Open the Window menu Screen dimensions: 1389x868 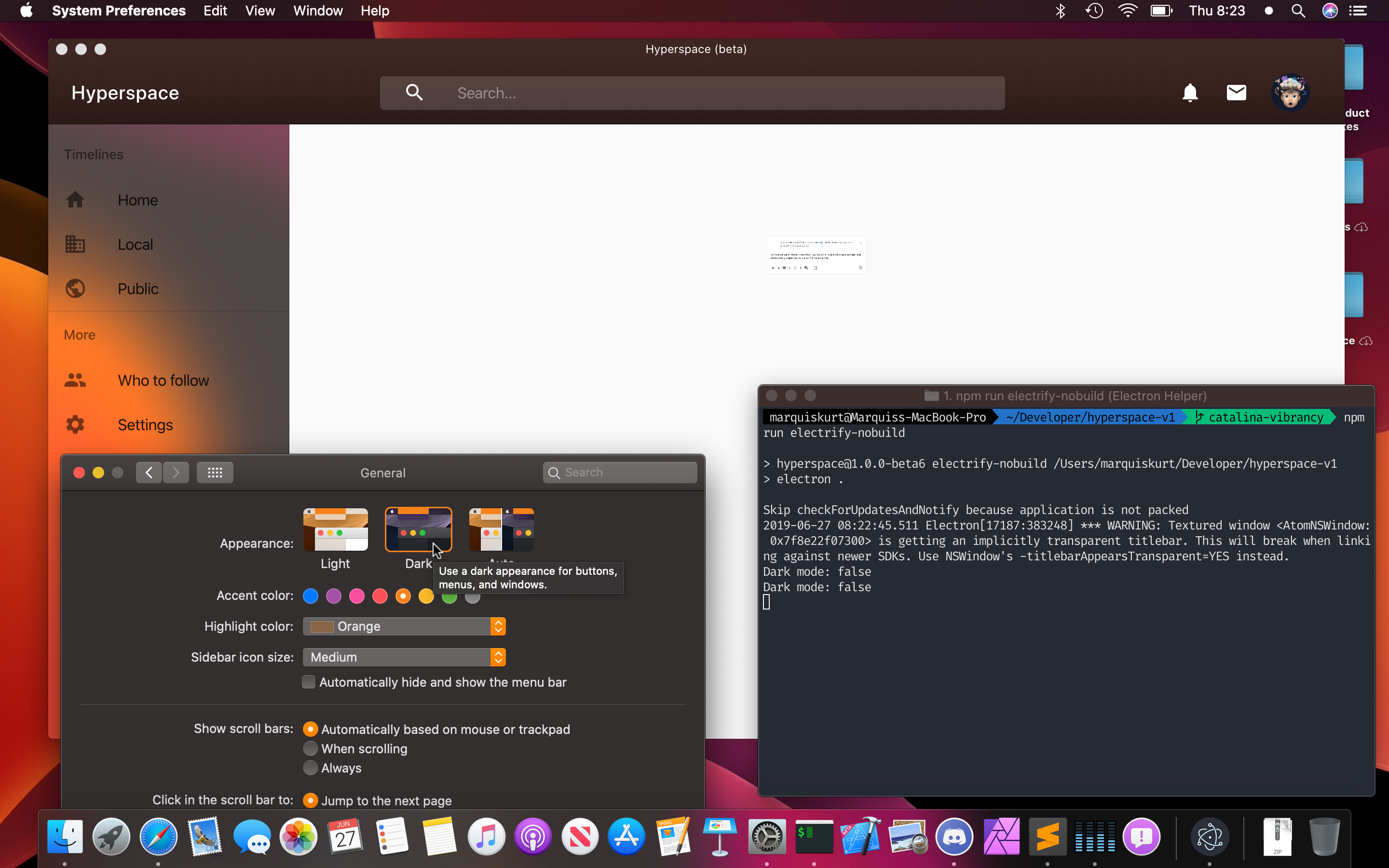pyautogui.click(x=318, y=10)
